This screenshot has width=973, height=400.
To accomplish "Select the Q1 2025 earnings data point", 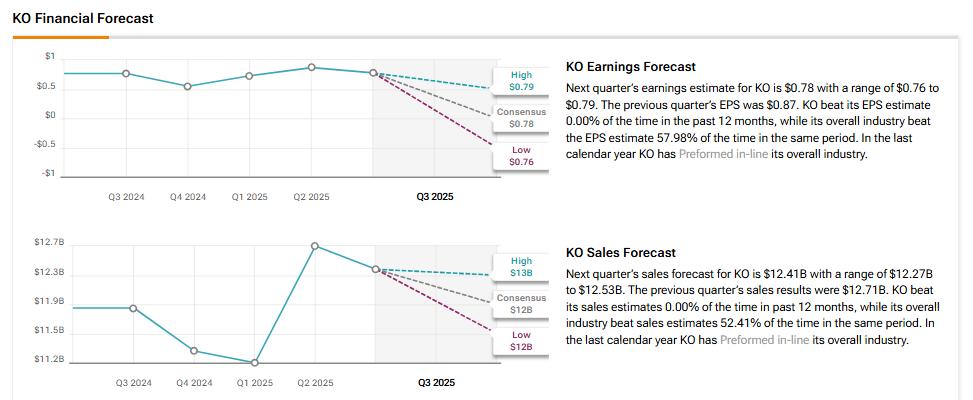I will pyautogui.click(x=250, y=75).
